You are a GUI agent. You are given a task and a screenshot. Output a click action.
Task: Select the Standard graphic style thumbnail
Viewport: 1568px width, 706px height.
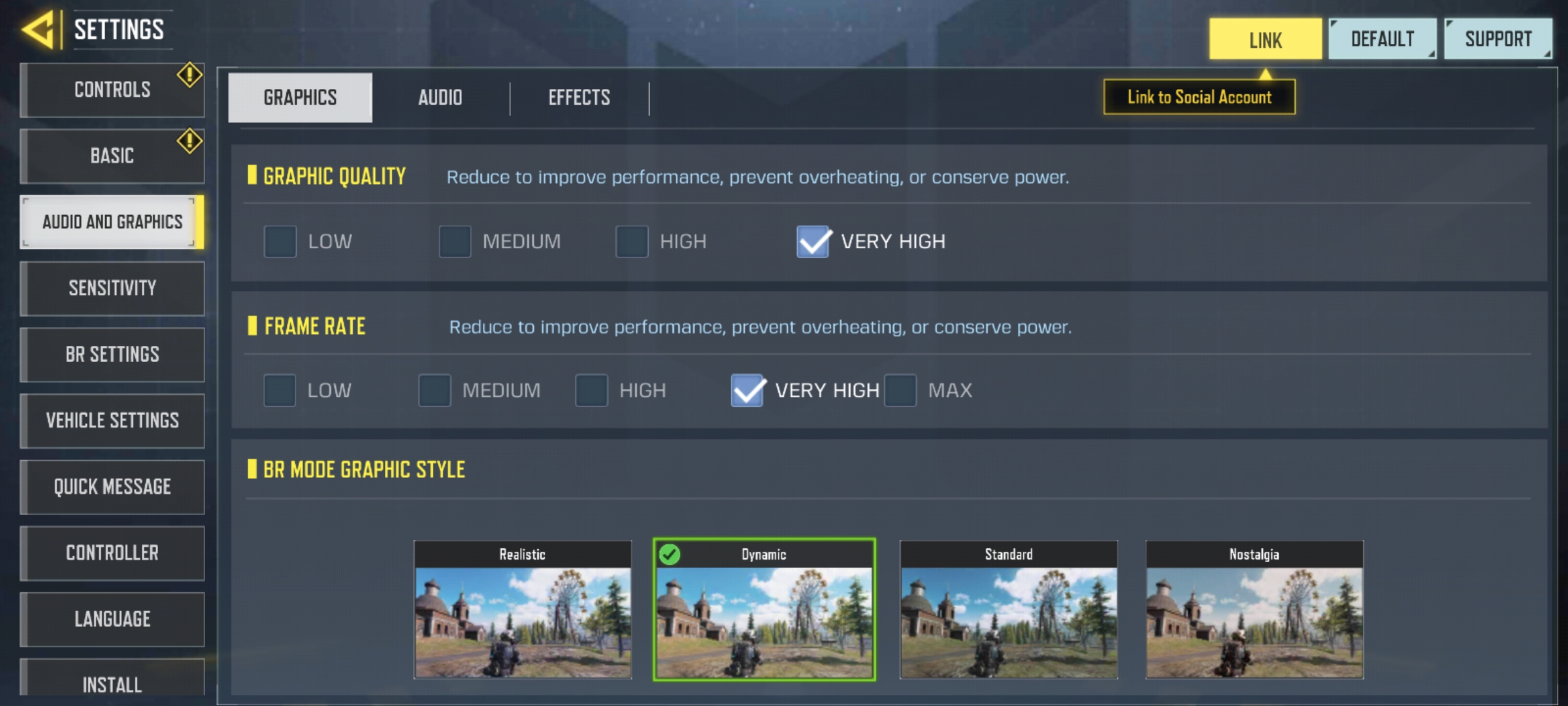point(1009,609)
